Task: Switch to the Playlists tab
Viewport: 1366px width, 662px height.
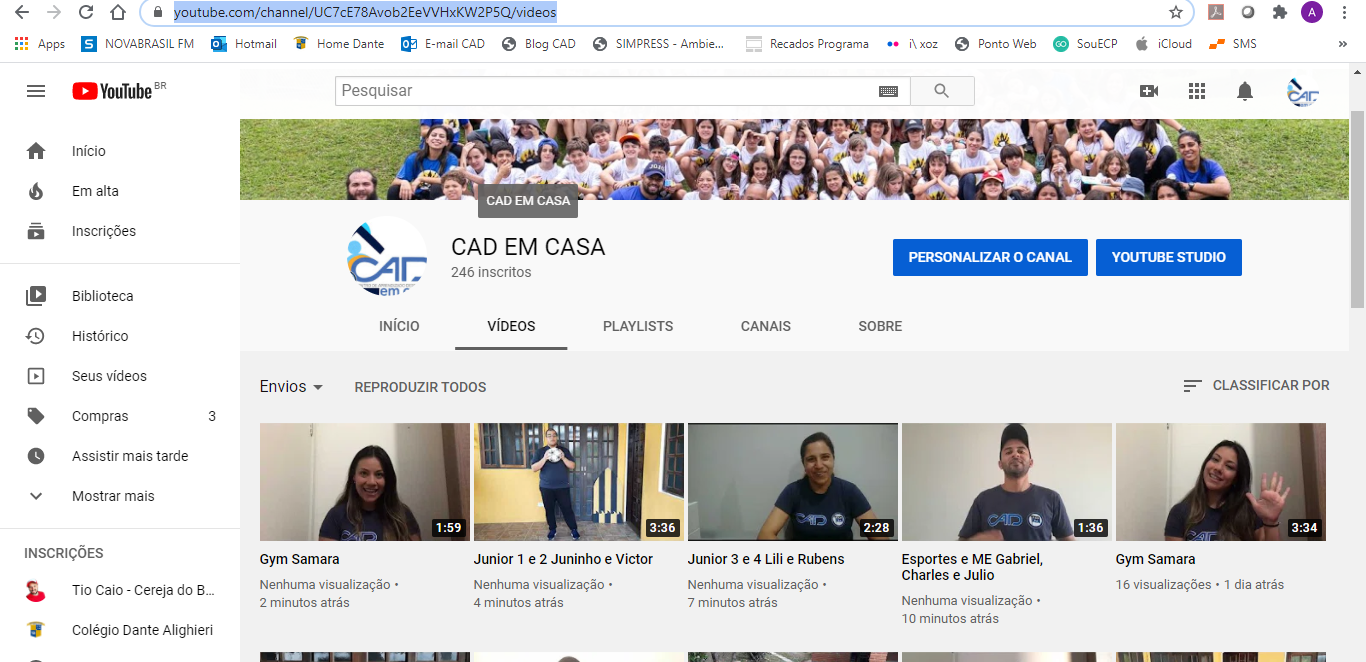Action: coord(638,326)
